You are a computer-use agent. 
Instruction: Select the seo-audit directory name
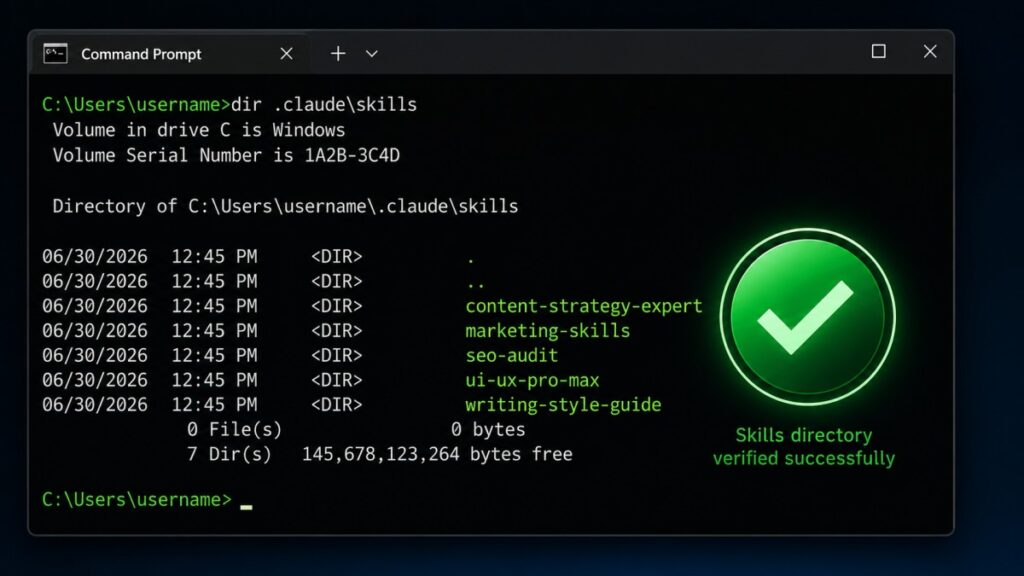pos(511,355)
